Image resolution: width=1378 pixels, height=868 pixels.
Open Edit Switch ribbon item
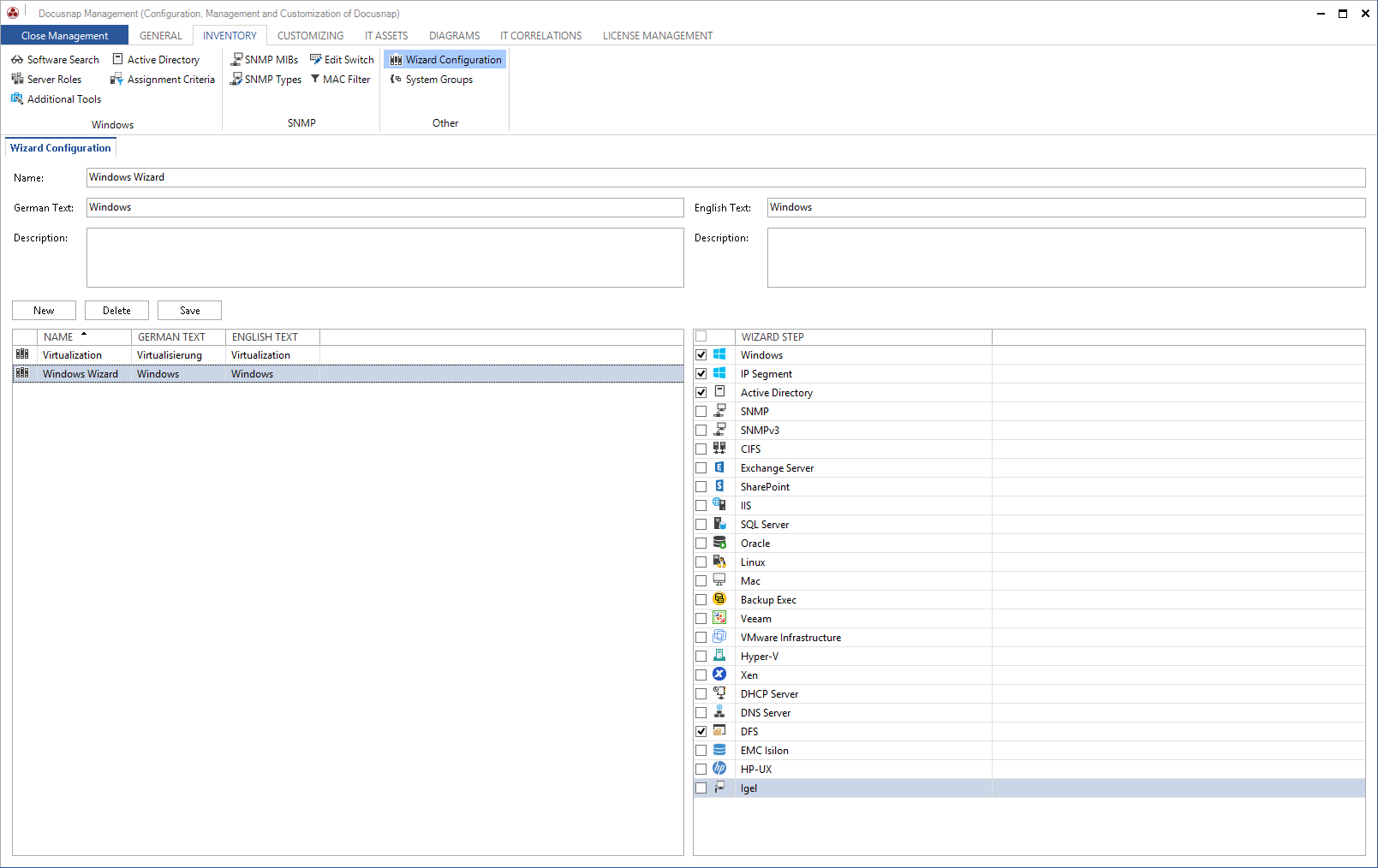pyautogui.click(x=342, y=60)
